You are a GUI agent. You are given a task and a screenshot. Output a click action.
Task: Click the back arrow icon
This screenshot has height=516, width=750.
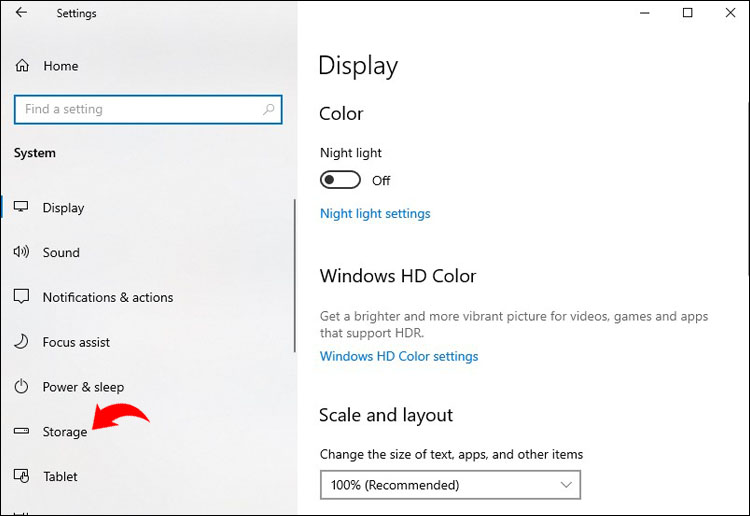click(x=21, y=13)
